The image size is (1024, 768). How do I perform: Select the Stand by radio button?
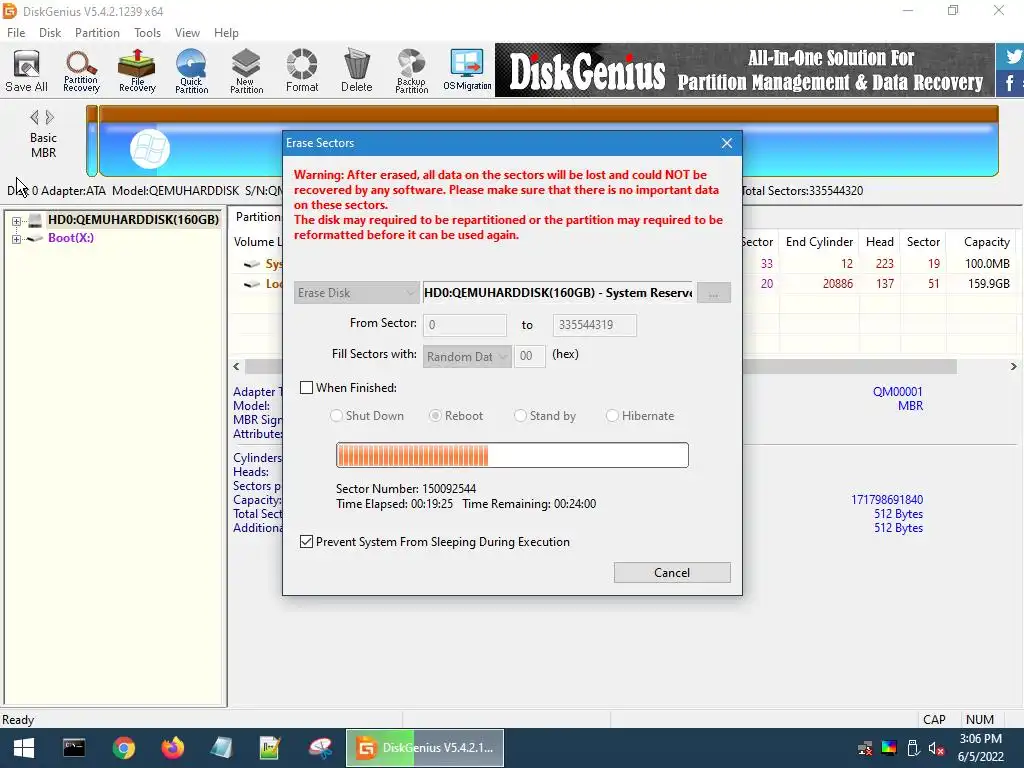click(520, 415)
